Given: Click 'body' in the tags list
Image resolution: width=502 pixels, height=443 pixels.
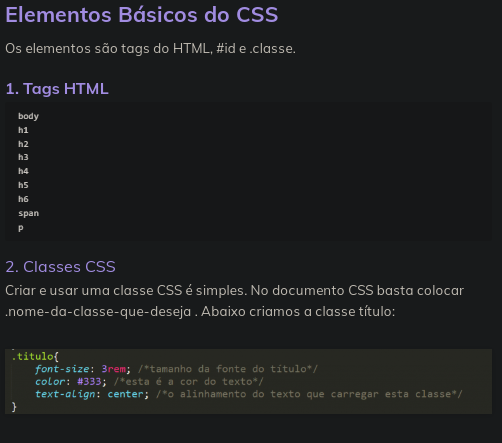Looking at the screenshot, I should tap(28, 116).
